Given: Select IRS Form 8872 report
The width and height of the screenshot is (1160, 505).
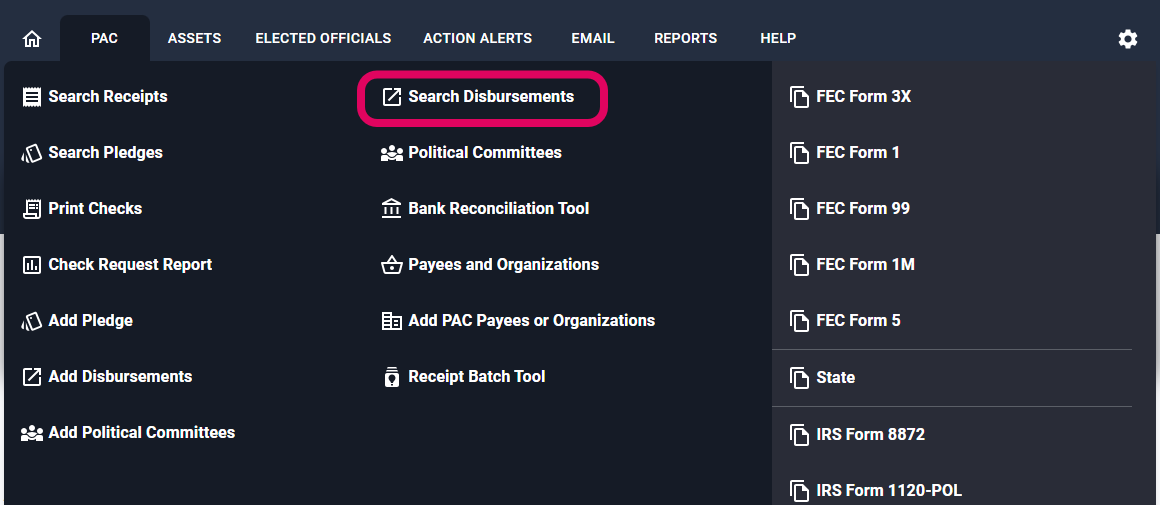Looking at the screenshot, I should point(870,435).
